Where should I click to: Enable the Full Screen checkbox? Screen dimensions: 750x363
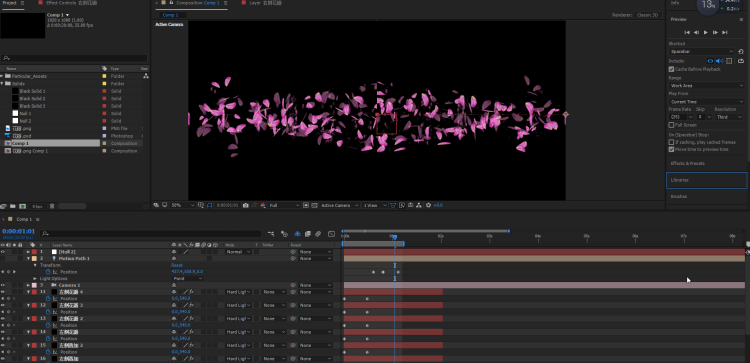point(671,125)
